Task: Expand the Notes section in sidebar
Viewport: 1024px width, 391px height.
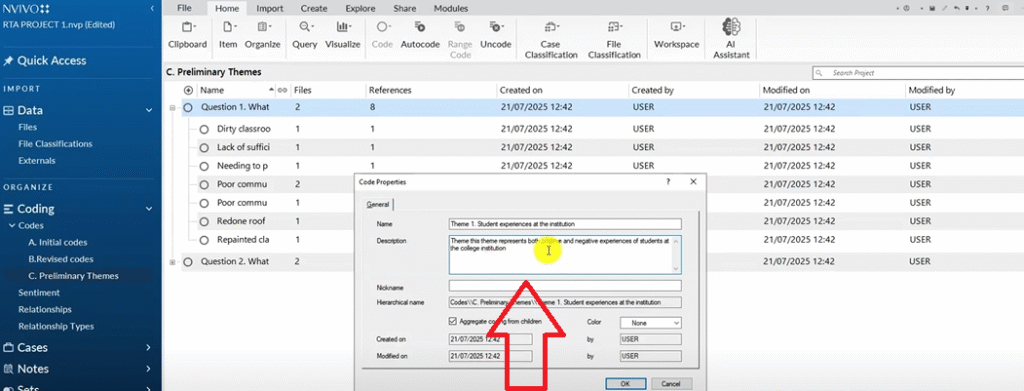Action: tap(149, 369)
